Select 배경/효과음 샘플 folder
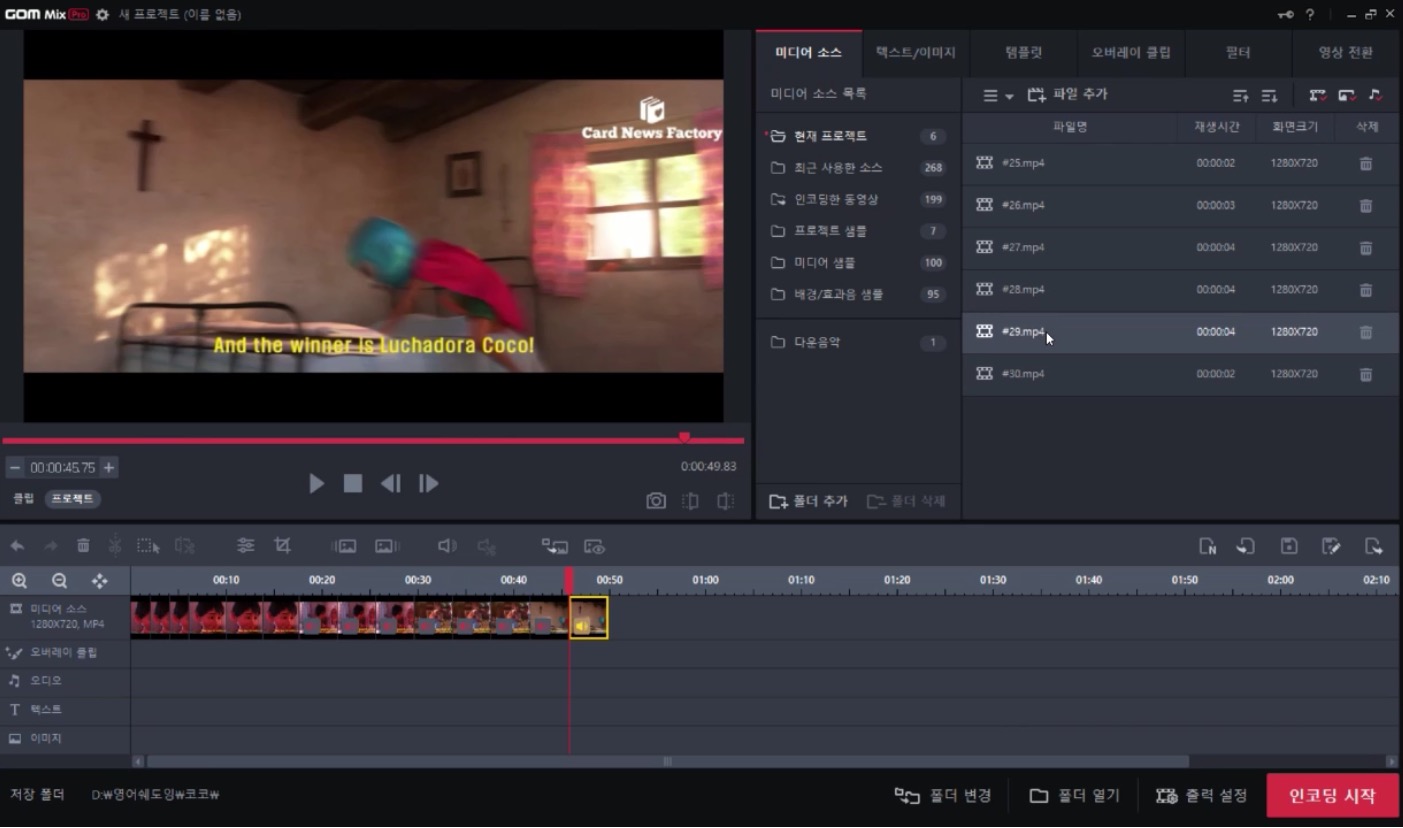 click(858, 295)
